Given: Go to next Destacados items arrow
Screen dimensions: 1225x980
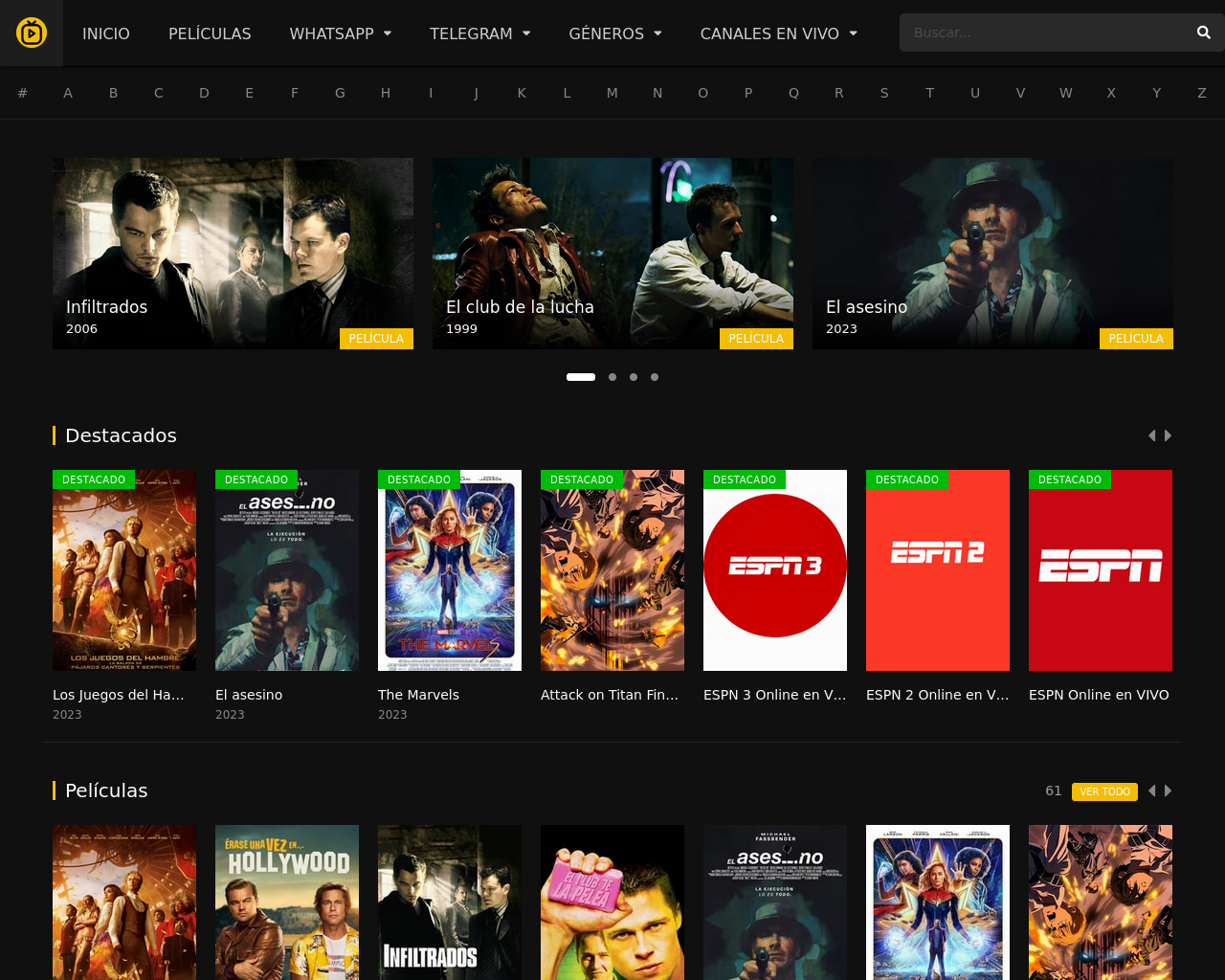Looking at the screenshot, I should click(1168, 435).
